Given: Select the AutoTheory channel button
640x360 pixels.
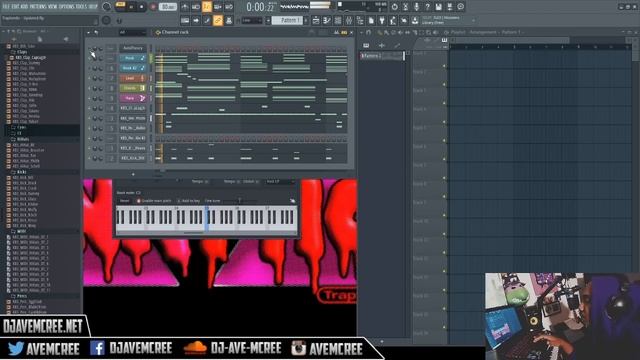Looking at the screenshot, I should (133, 48).
